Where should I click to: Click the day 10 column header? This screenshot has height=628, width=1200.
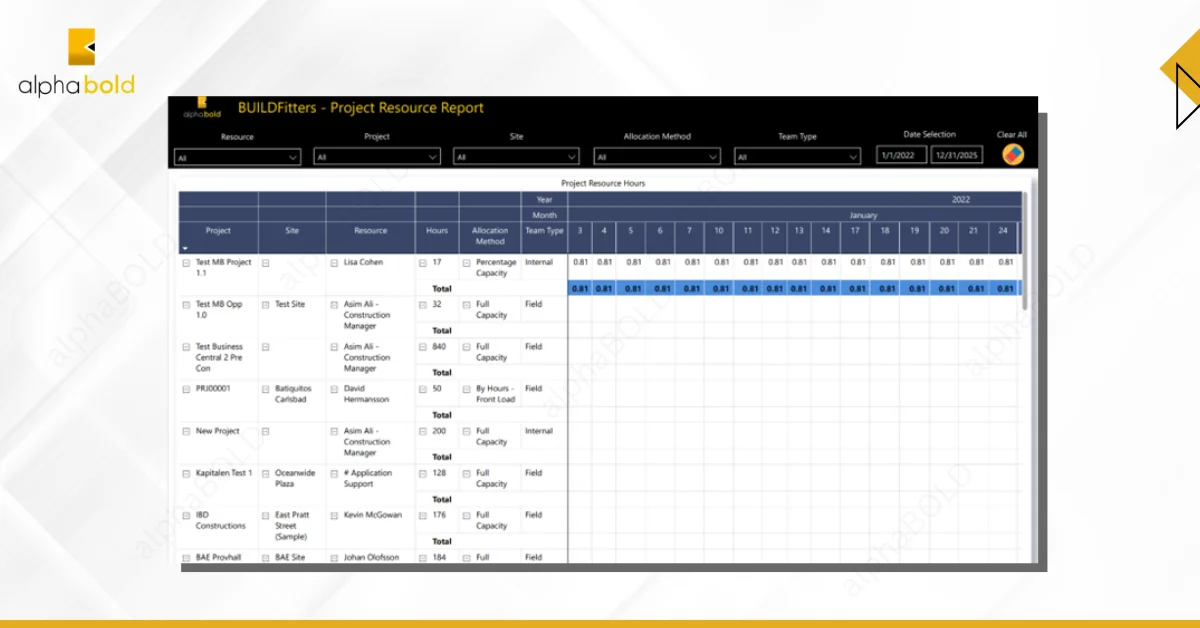(719, 230)
